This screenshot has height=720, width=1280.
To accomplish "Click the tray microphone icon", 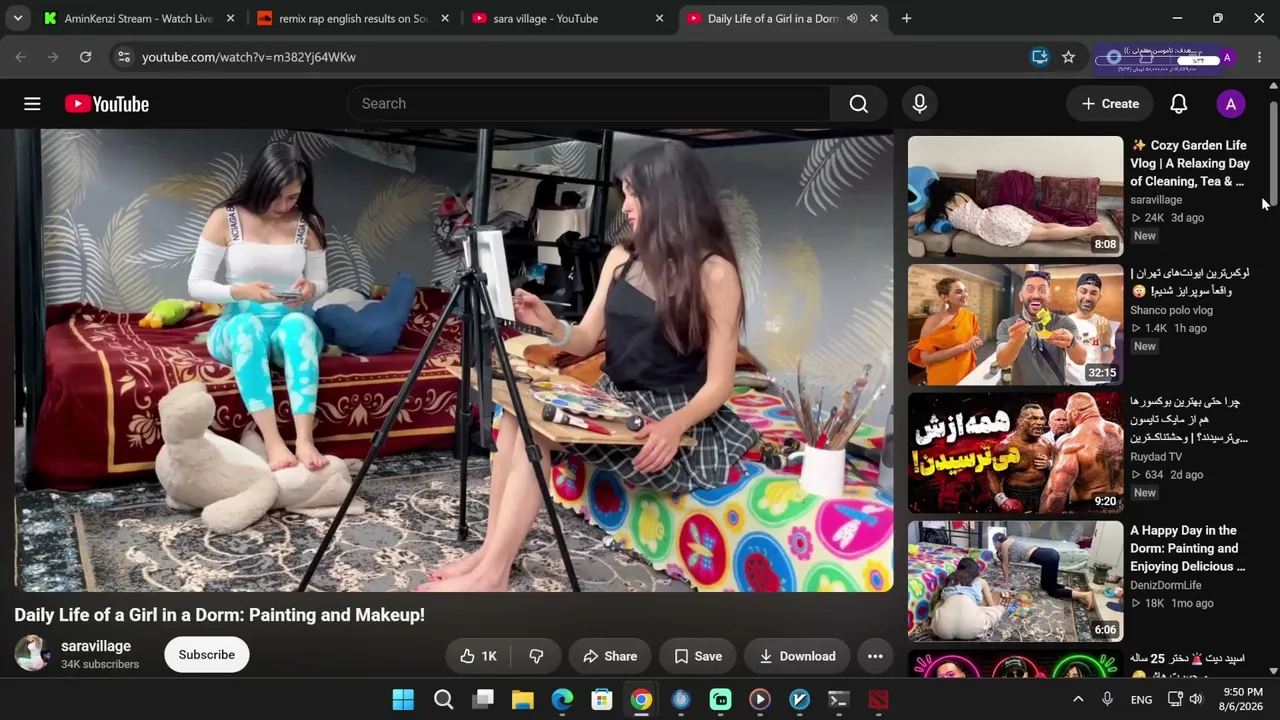I will (1107, 700).
